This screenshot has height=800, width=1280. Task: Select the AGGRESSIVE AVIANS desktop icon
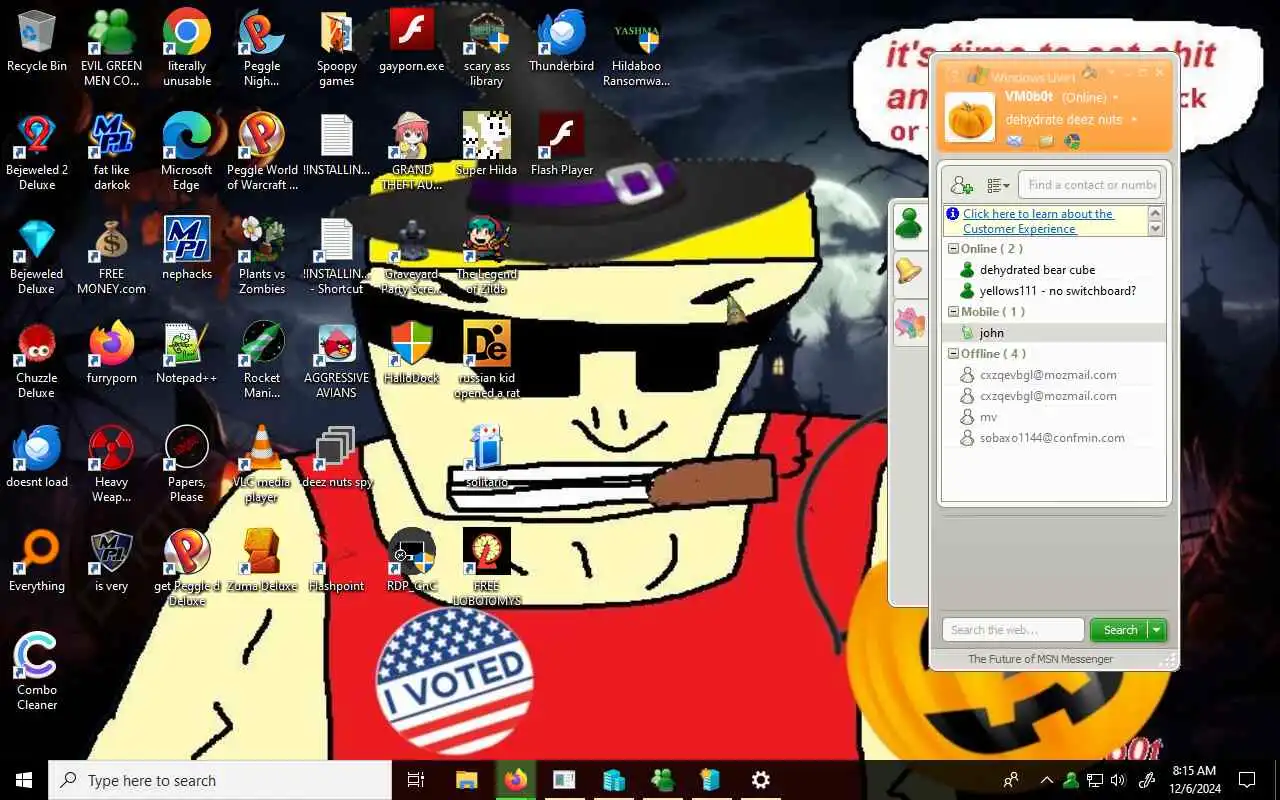[x=337, y=359]
